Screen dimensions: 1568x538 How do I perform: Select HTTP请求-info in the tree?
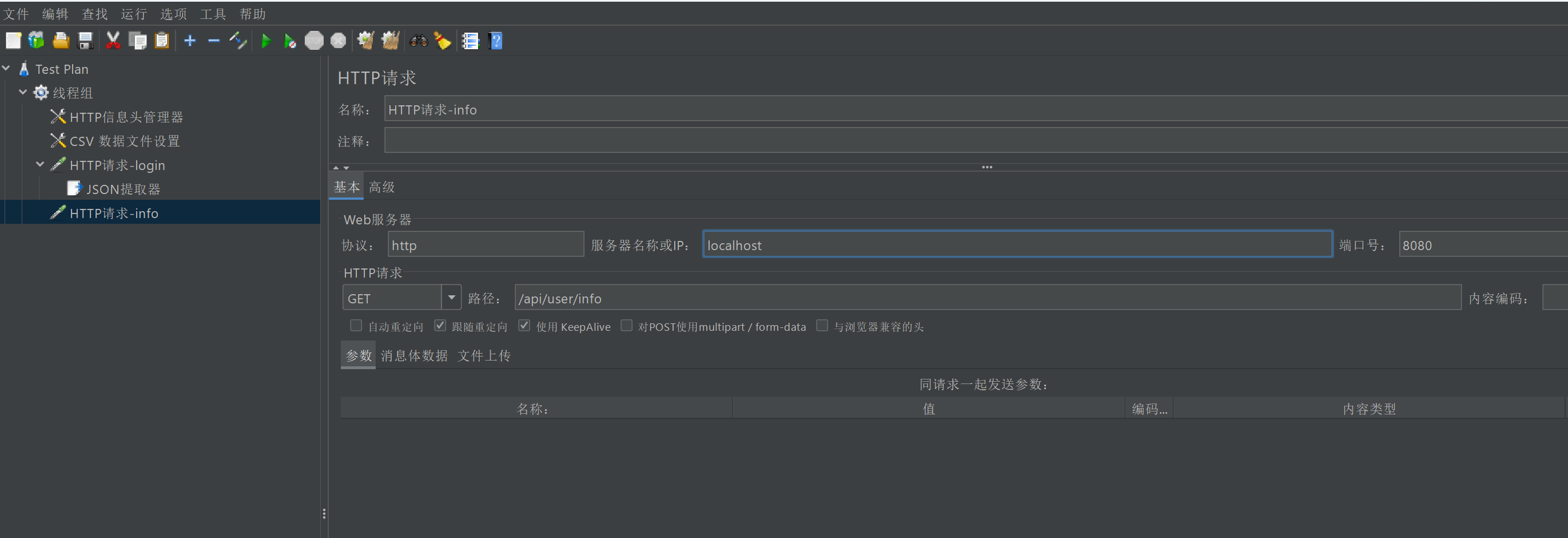(114, 213)
